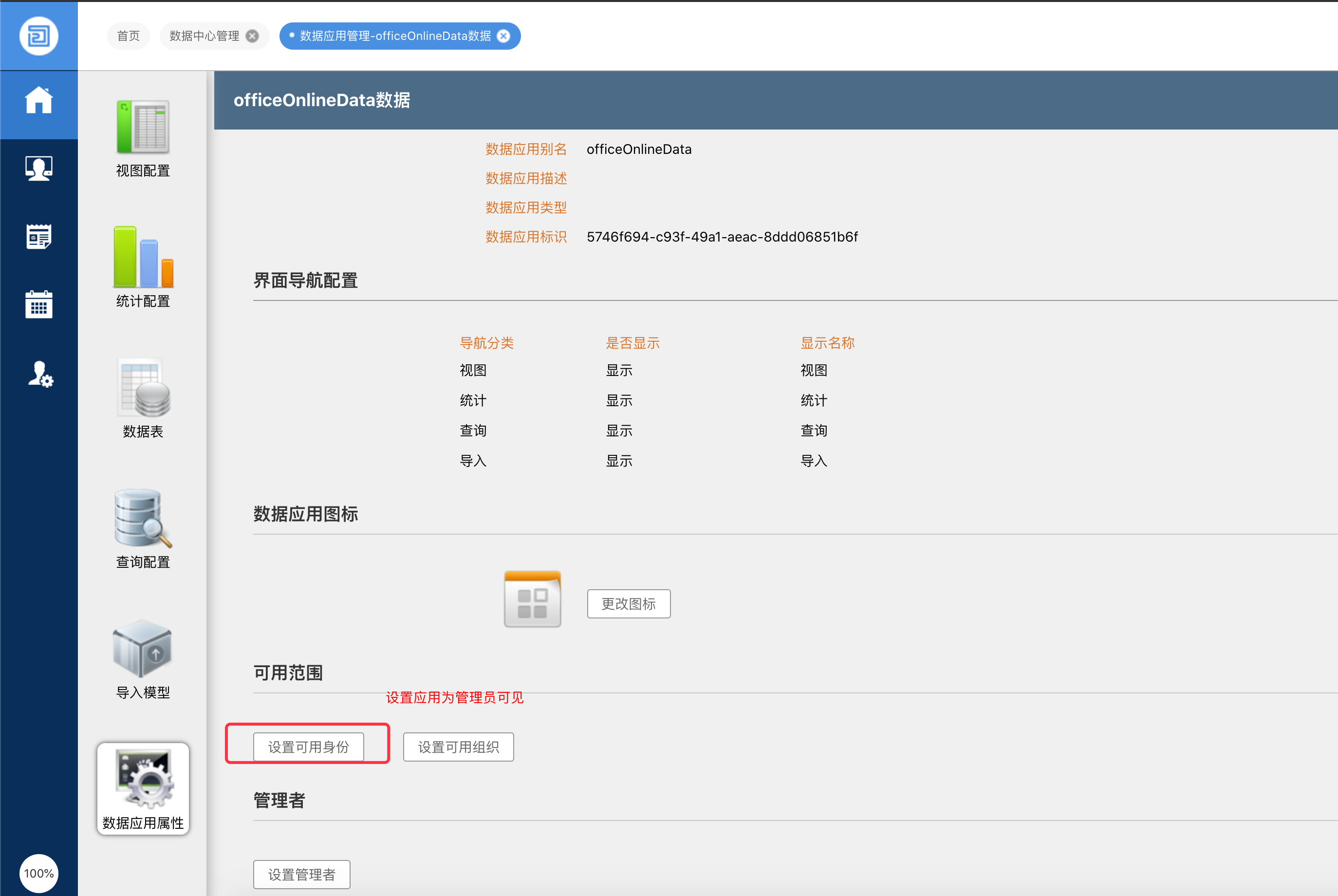Select 数据应用属性 application properties
Screen dimensions: 1338x896
point(143,788)
